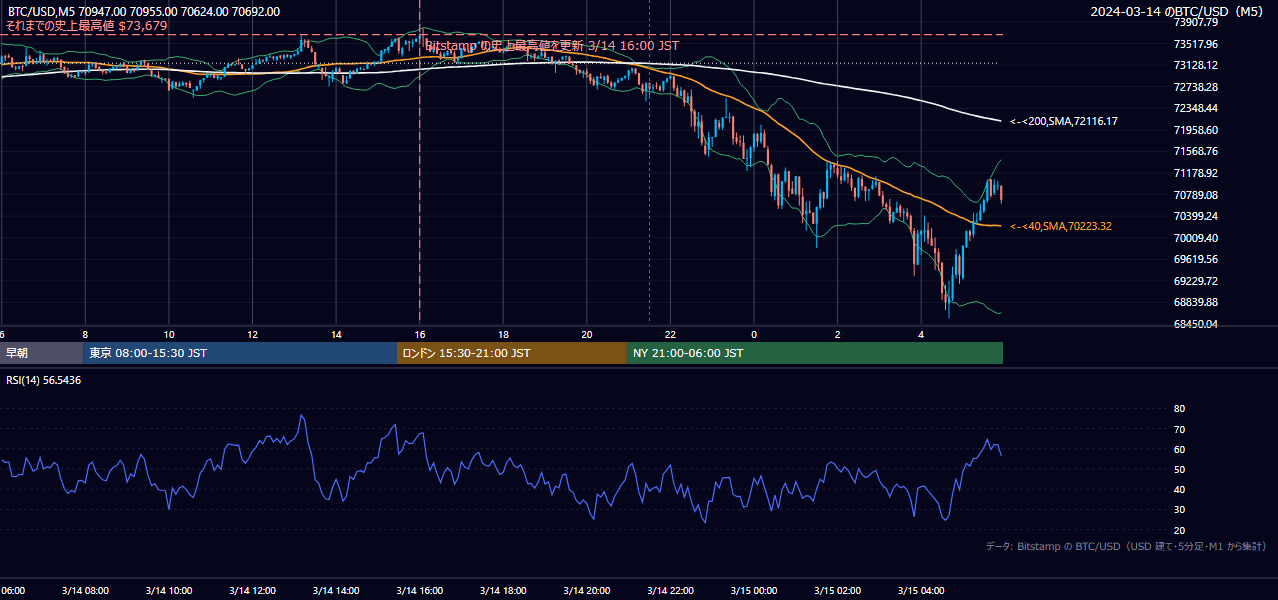Click the 2024-03-14 のBTC/USD (M5) title

[1177, 12]
